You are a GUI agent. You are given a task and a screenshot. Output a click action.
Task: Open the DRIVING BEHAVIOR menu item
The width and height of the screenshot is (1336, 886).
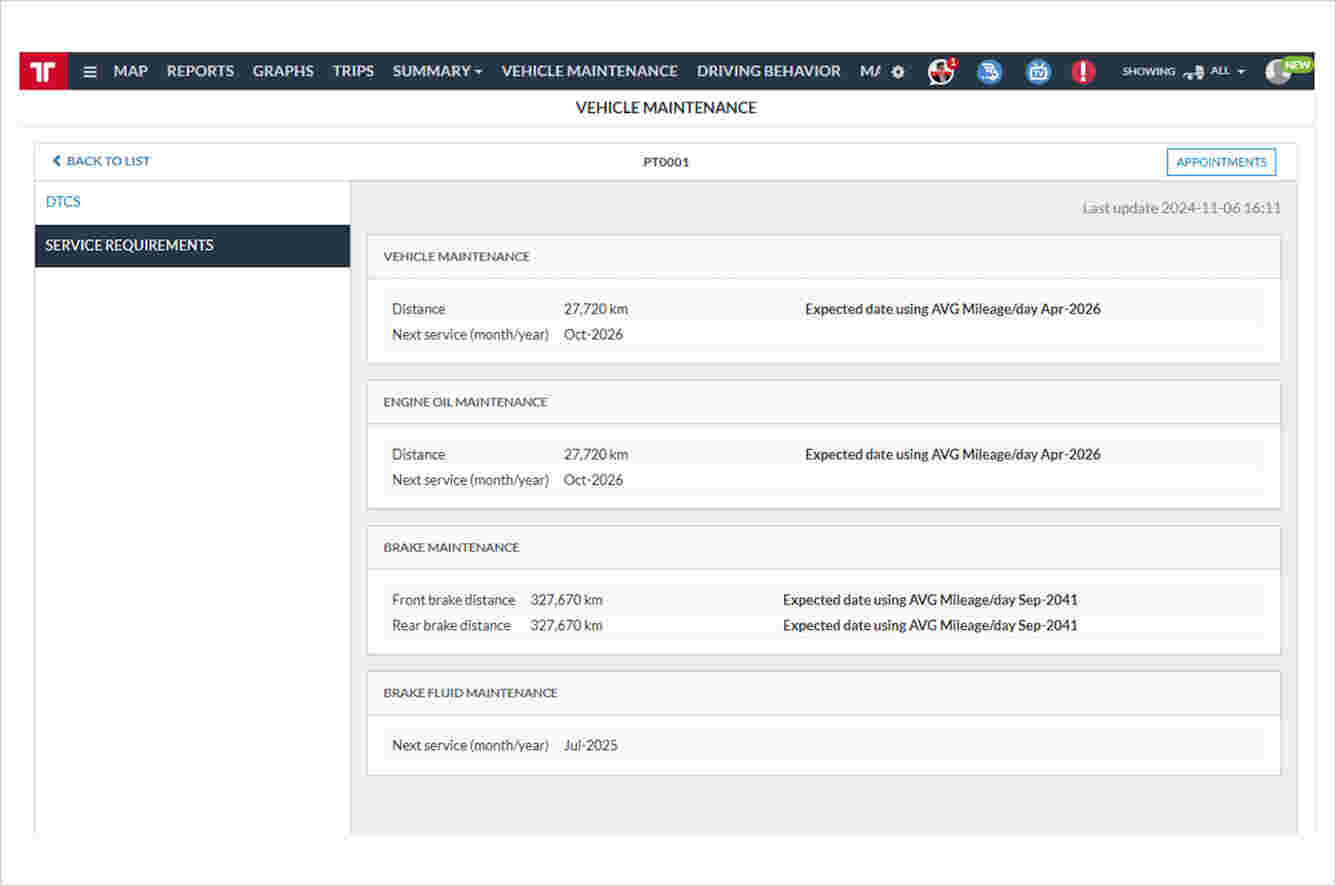point(769,71)
